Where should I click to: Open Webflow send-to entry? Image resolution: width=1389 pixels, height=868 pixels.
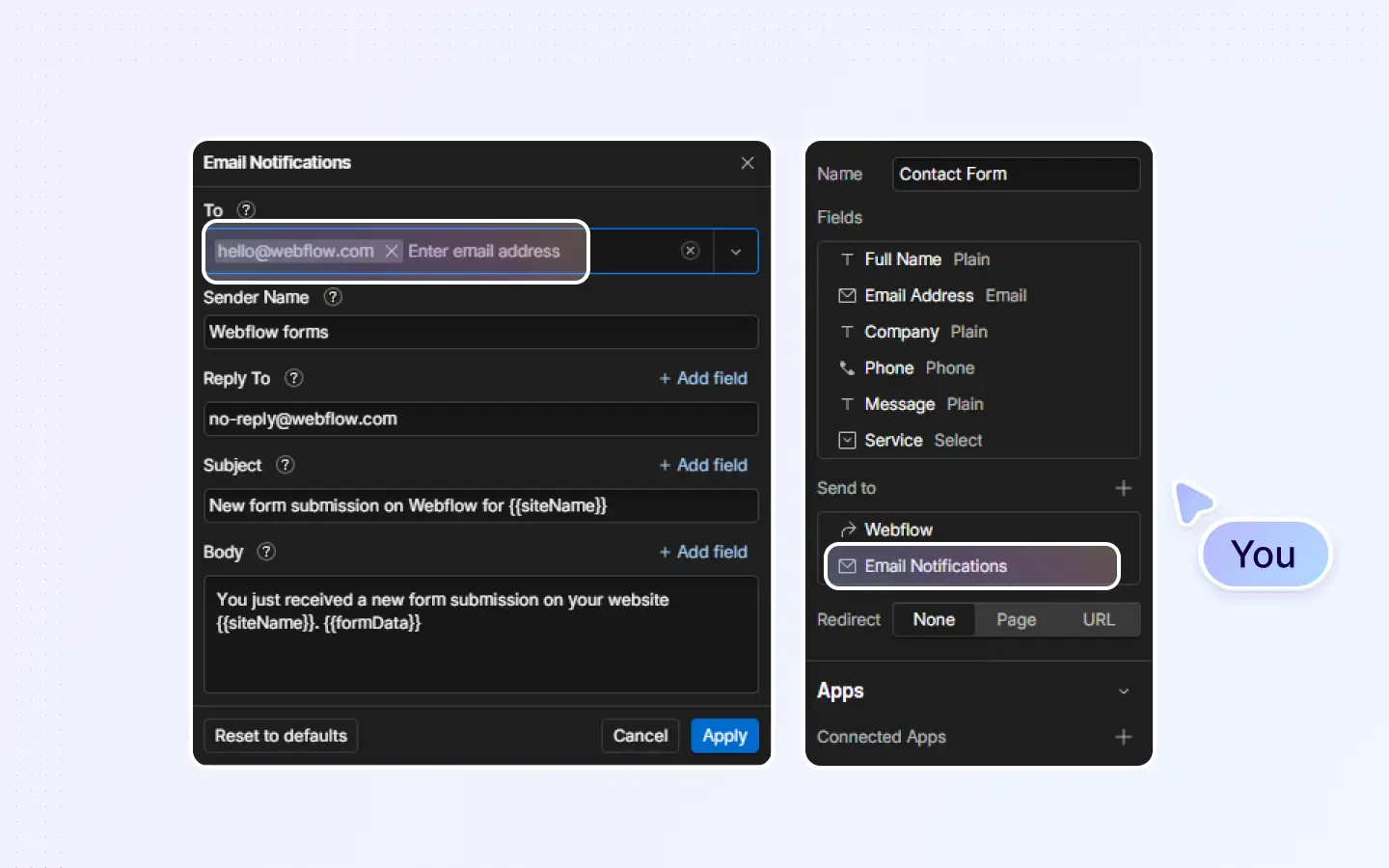(x=979, y=529)
